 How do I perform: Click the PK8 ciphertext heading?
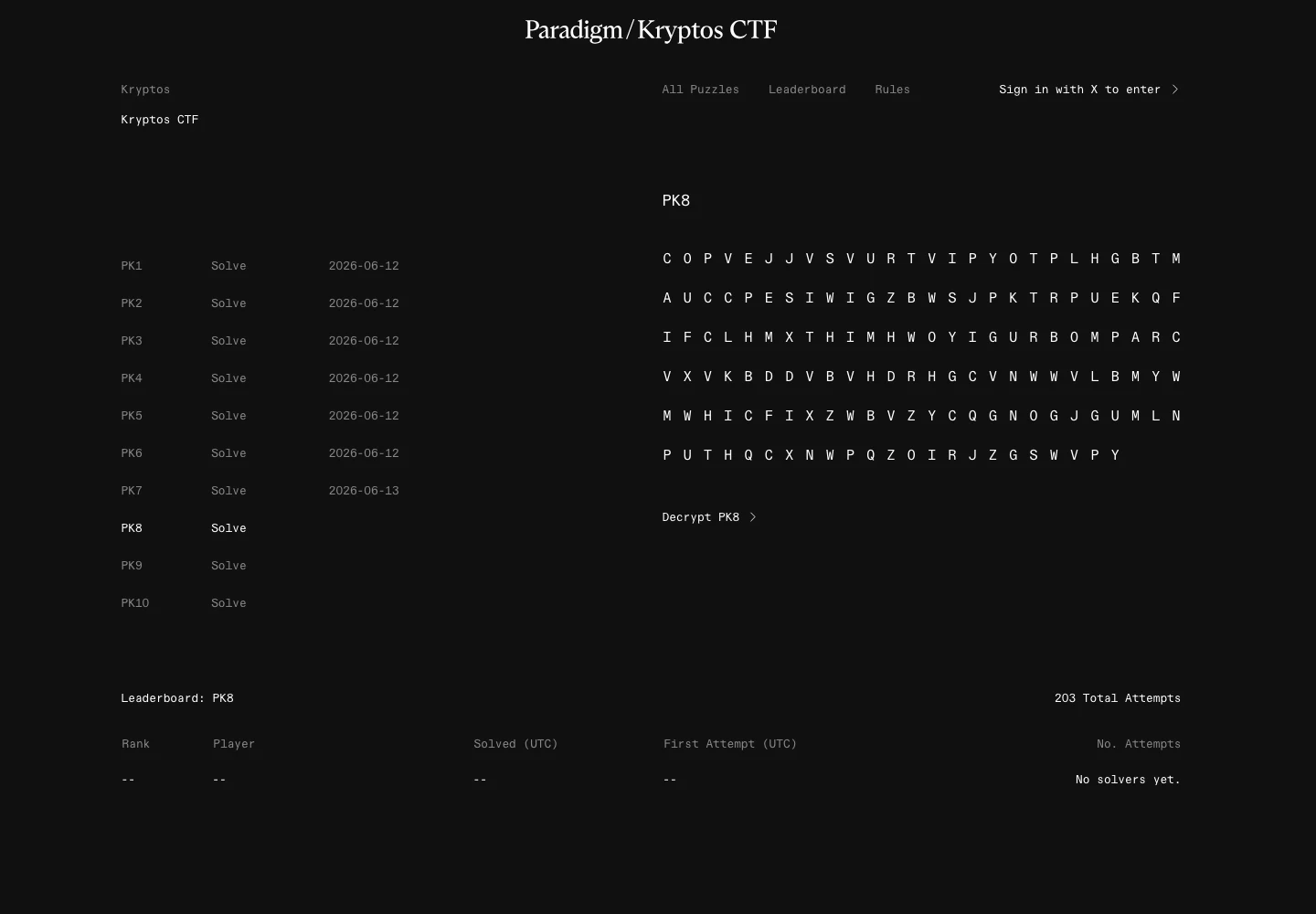pos(676,200)
